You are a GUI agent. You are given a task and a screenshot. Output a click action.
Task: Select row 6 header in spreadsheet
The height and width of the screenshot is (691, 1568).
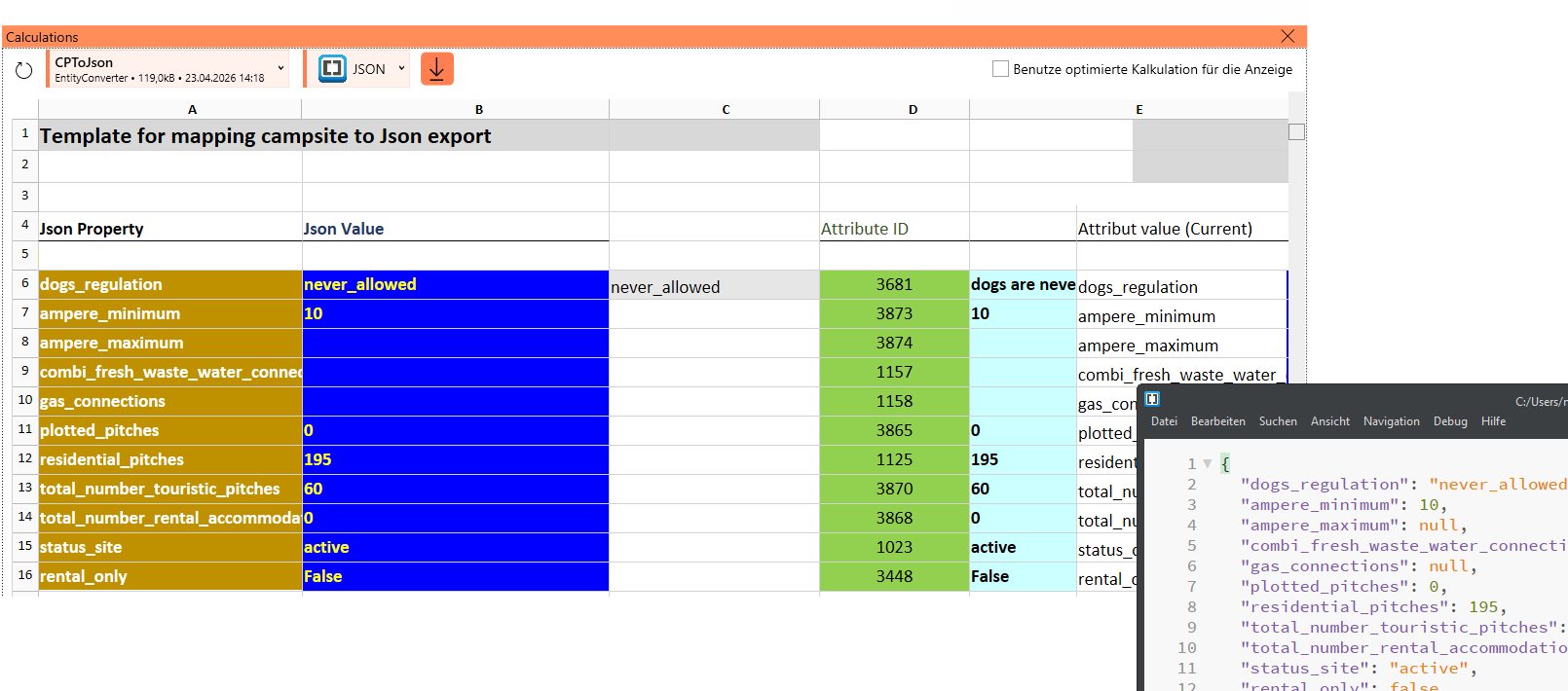(x=25, y=283)
